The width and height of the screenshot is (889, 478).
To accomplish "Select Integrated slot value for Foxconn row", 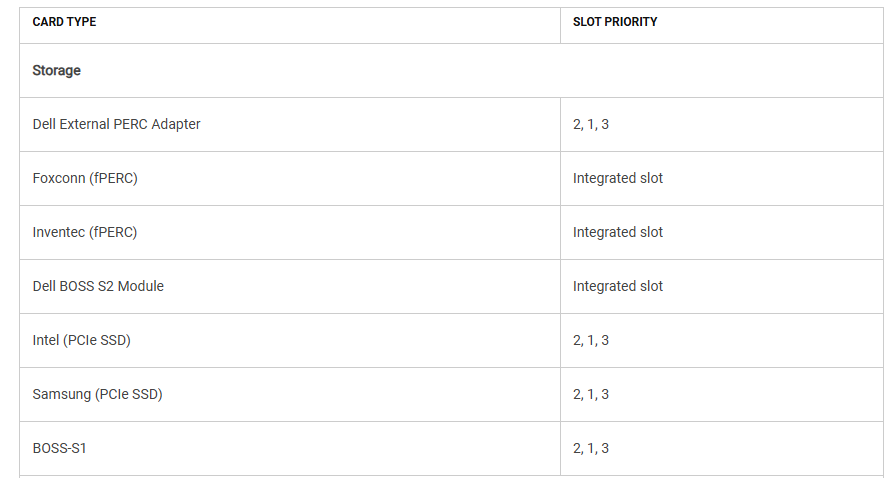I will click(617, 179).
